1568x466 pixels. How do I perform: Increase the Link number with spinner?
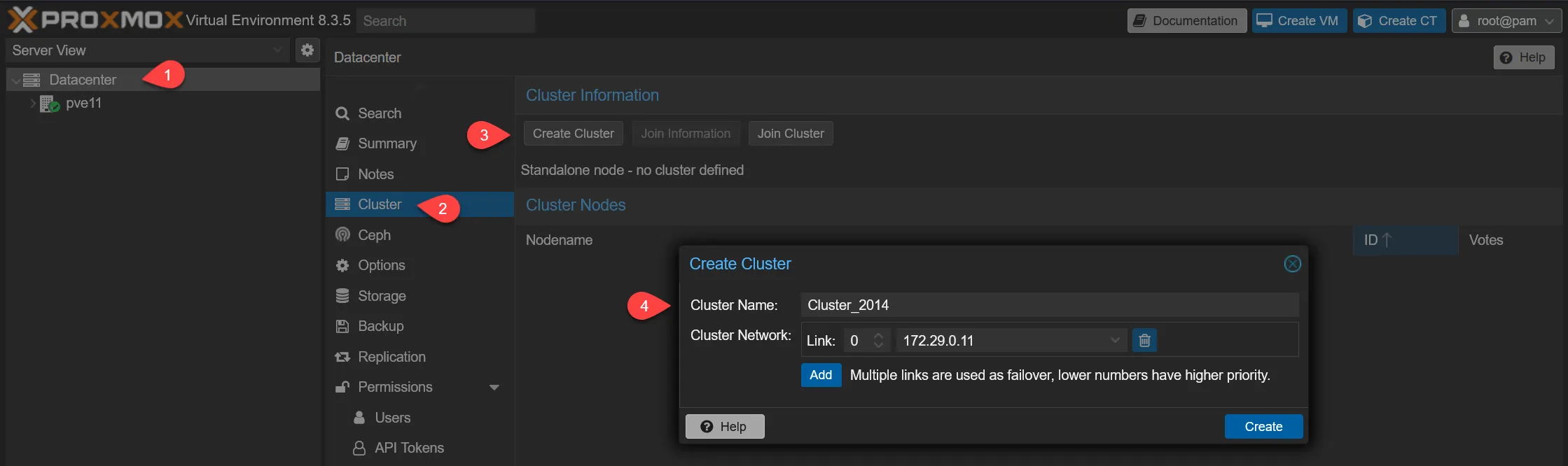click(878, 336)
